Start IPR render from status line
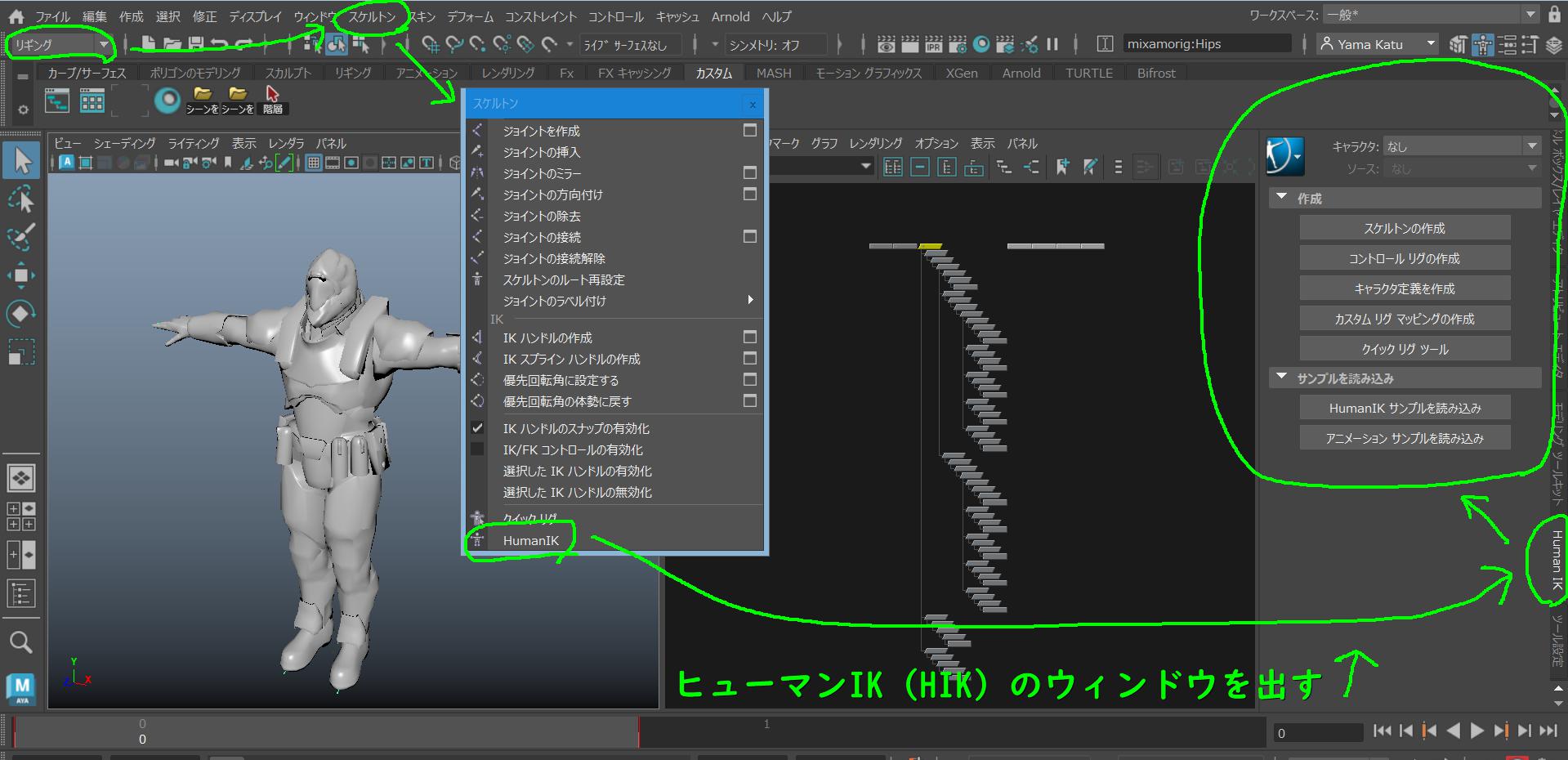1568x760 pixels. (933, 44)
